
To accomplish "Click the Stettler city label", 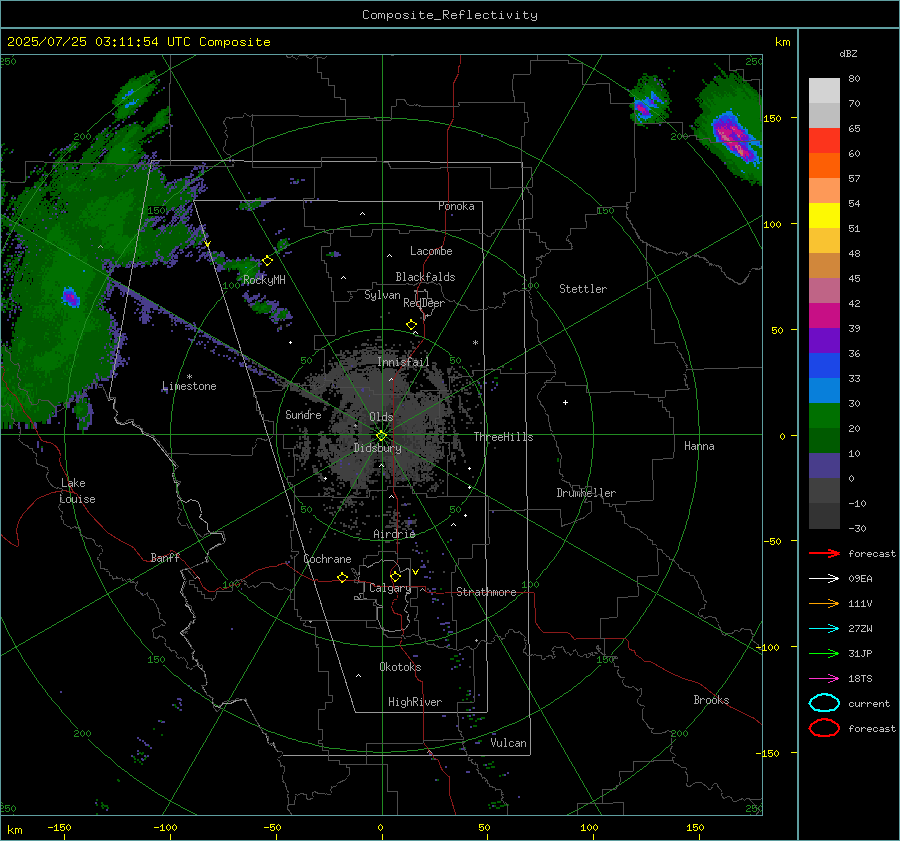I will [x=583, y=289].
